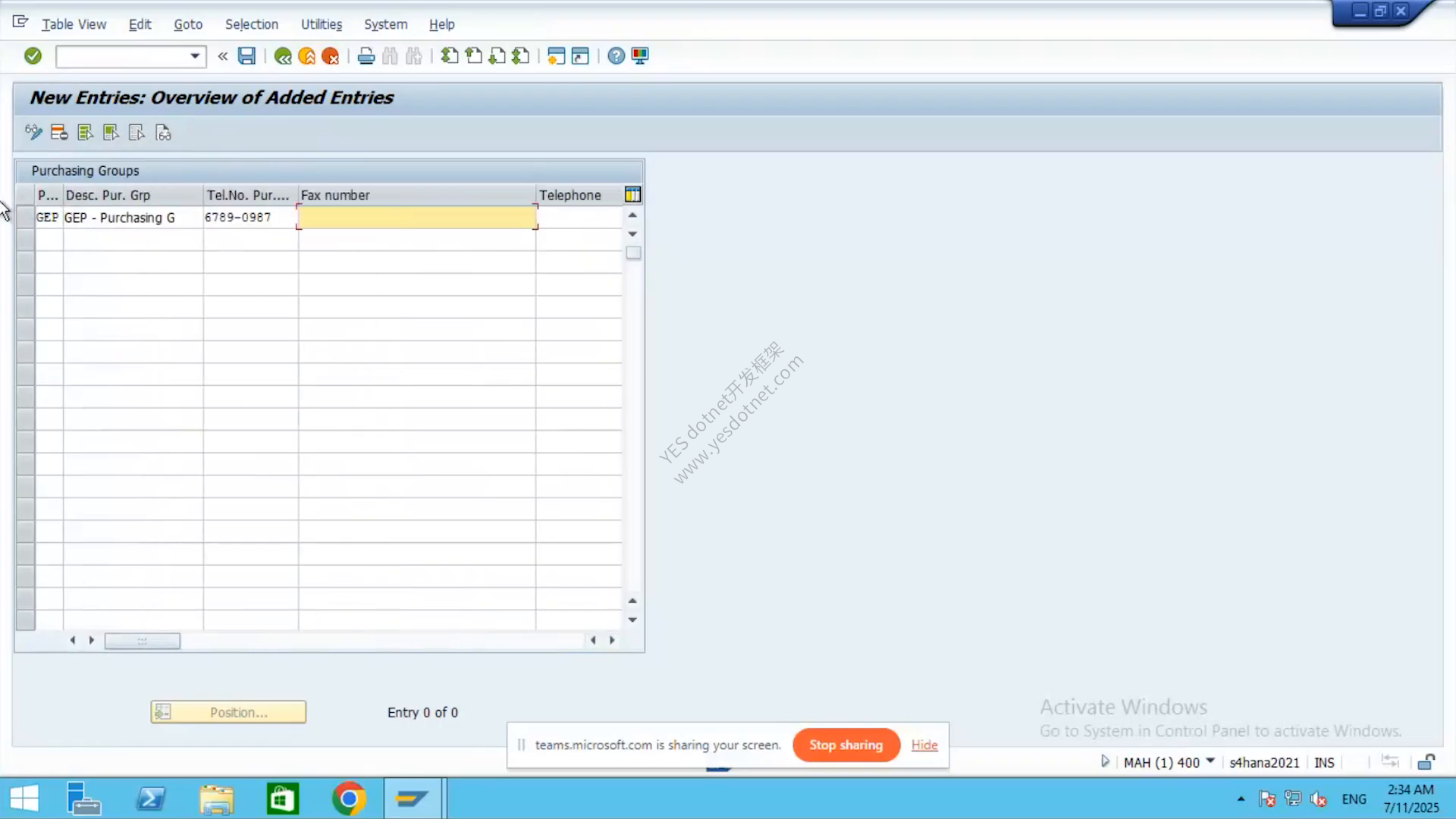Click the Print icon in toolbar
Viewport: 1456px width, 819px height.
pos(366,55)
